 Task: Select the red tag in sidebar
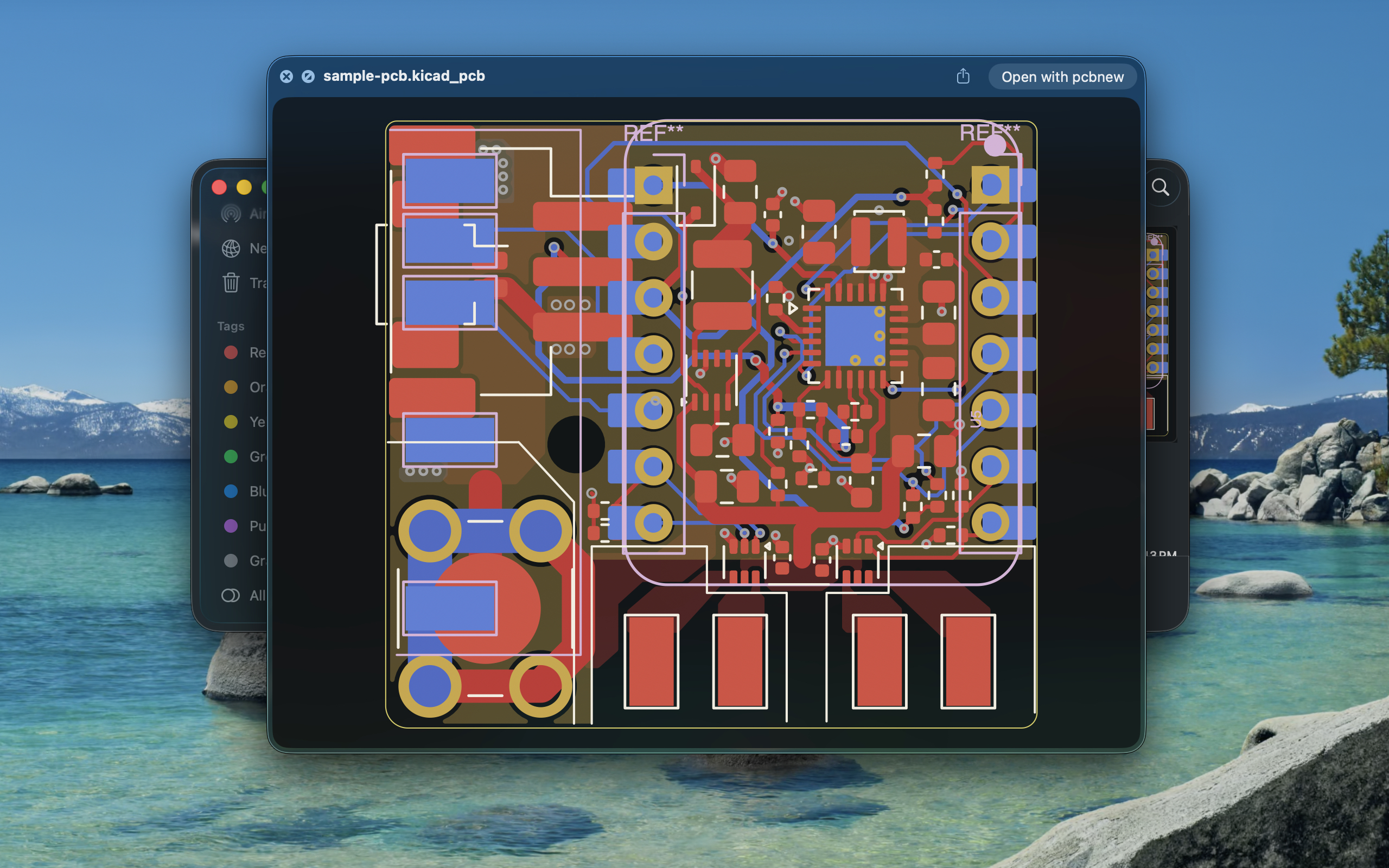231,353
